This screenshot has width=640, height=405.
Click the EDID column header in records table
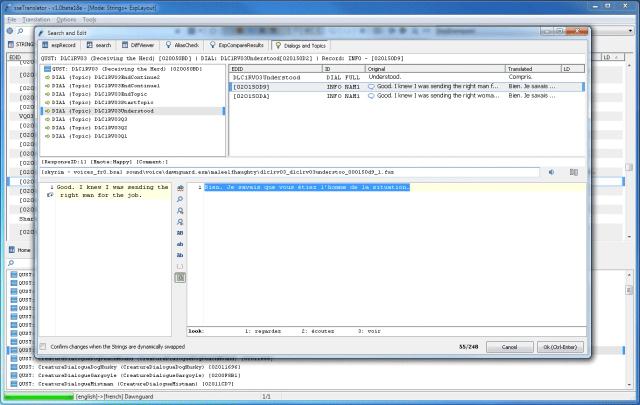tap(276, 69)
